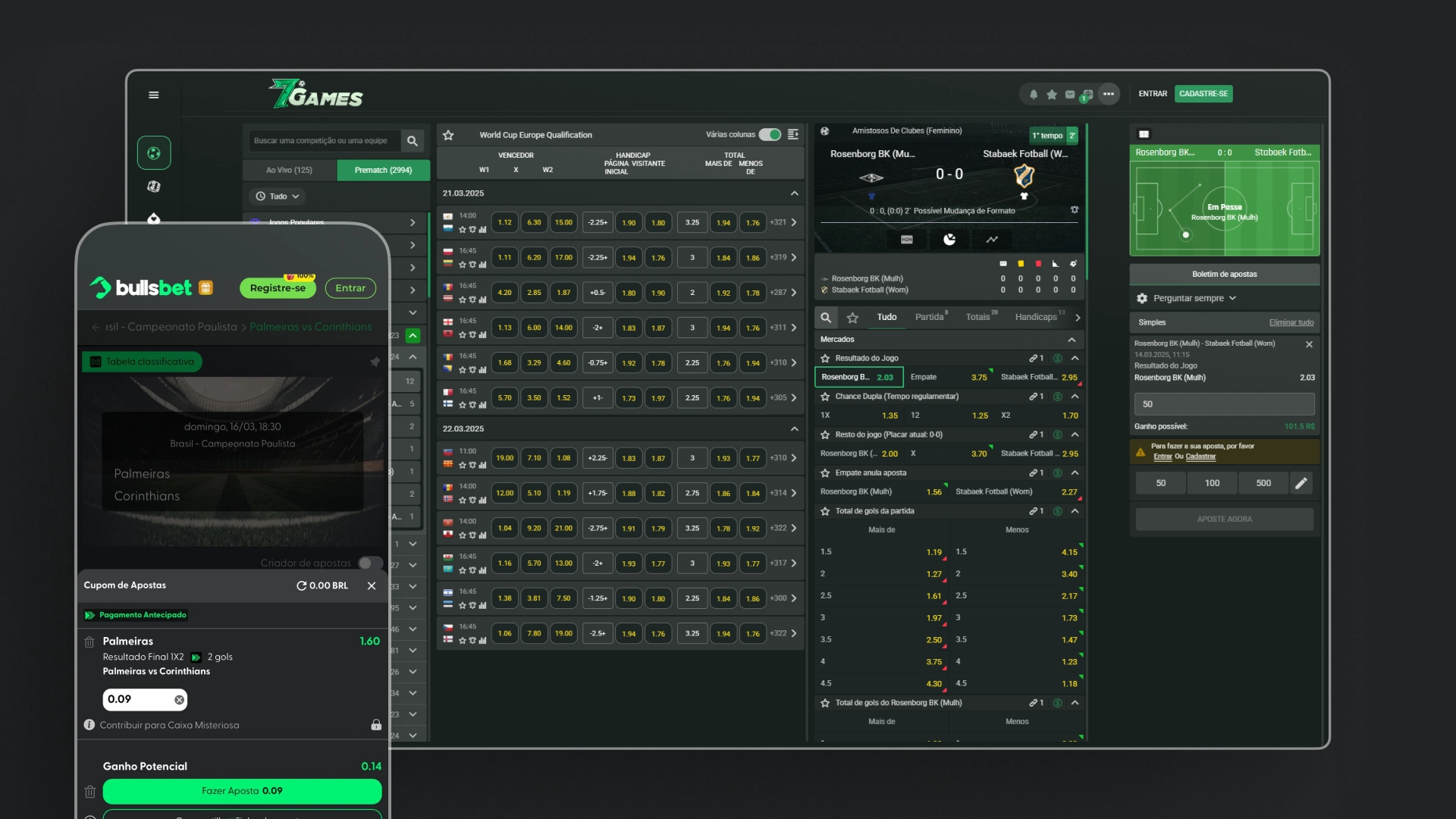
Task: Edit quick stake amounts with pencil icon
Action: 1301,483
